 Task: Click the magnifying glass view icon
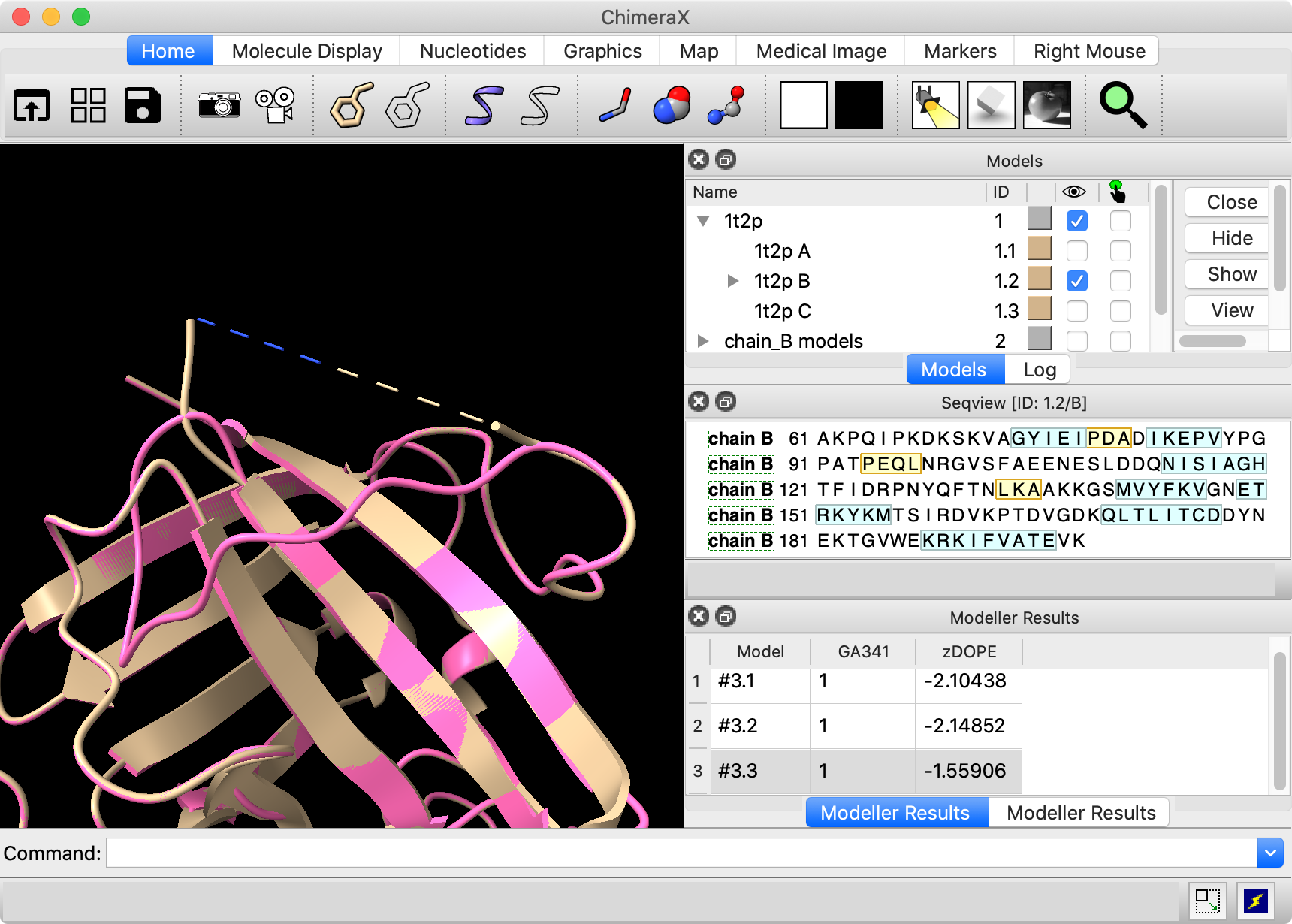click(1123, 105)
